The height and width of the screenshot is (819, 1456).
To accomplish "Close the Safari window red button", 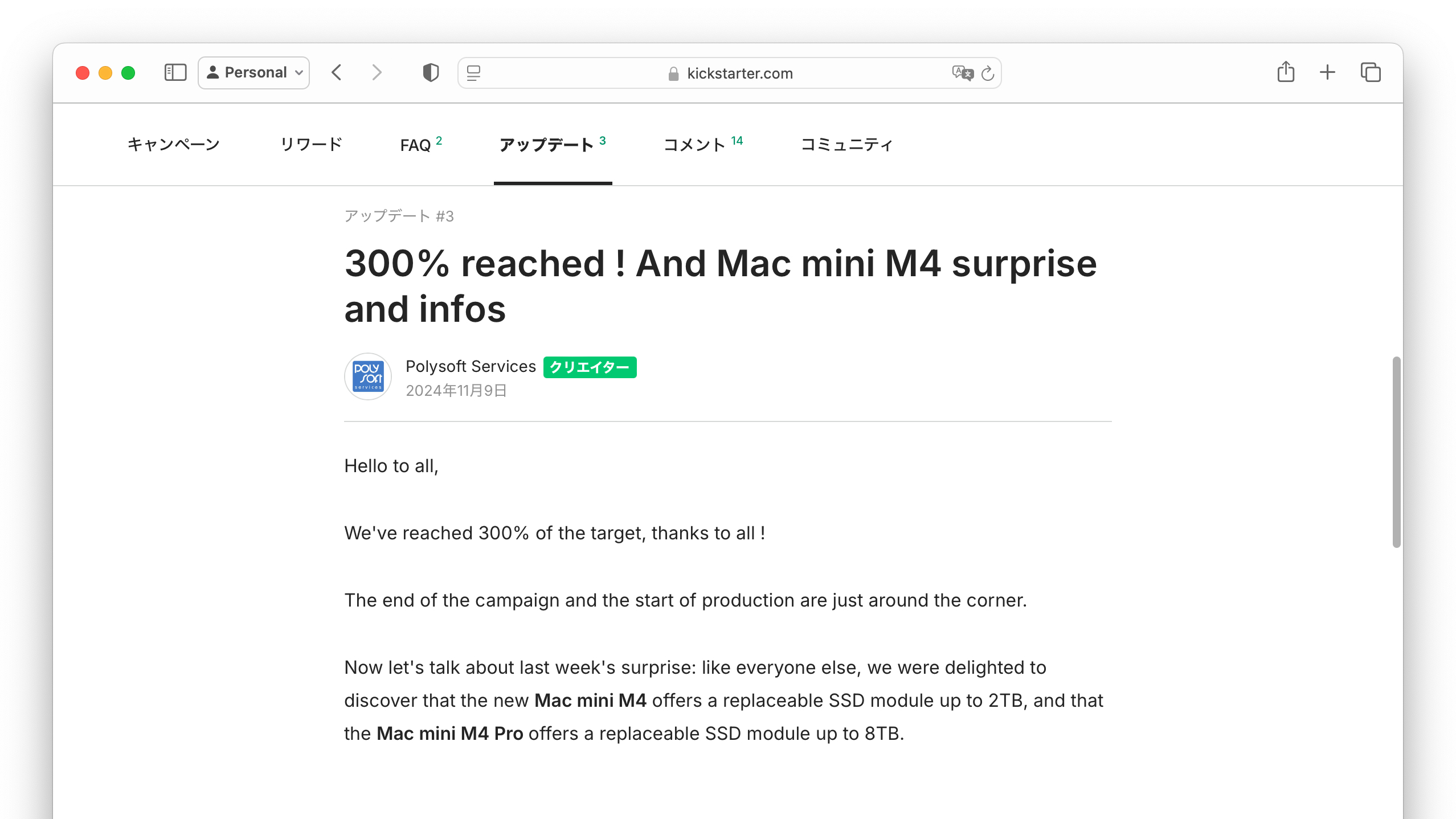I will point(83,73).
